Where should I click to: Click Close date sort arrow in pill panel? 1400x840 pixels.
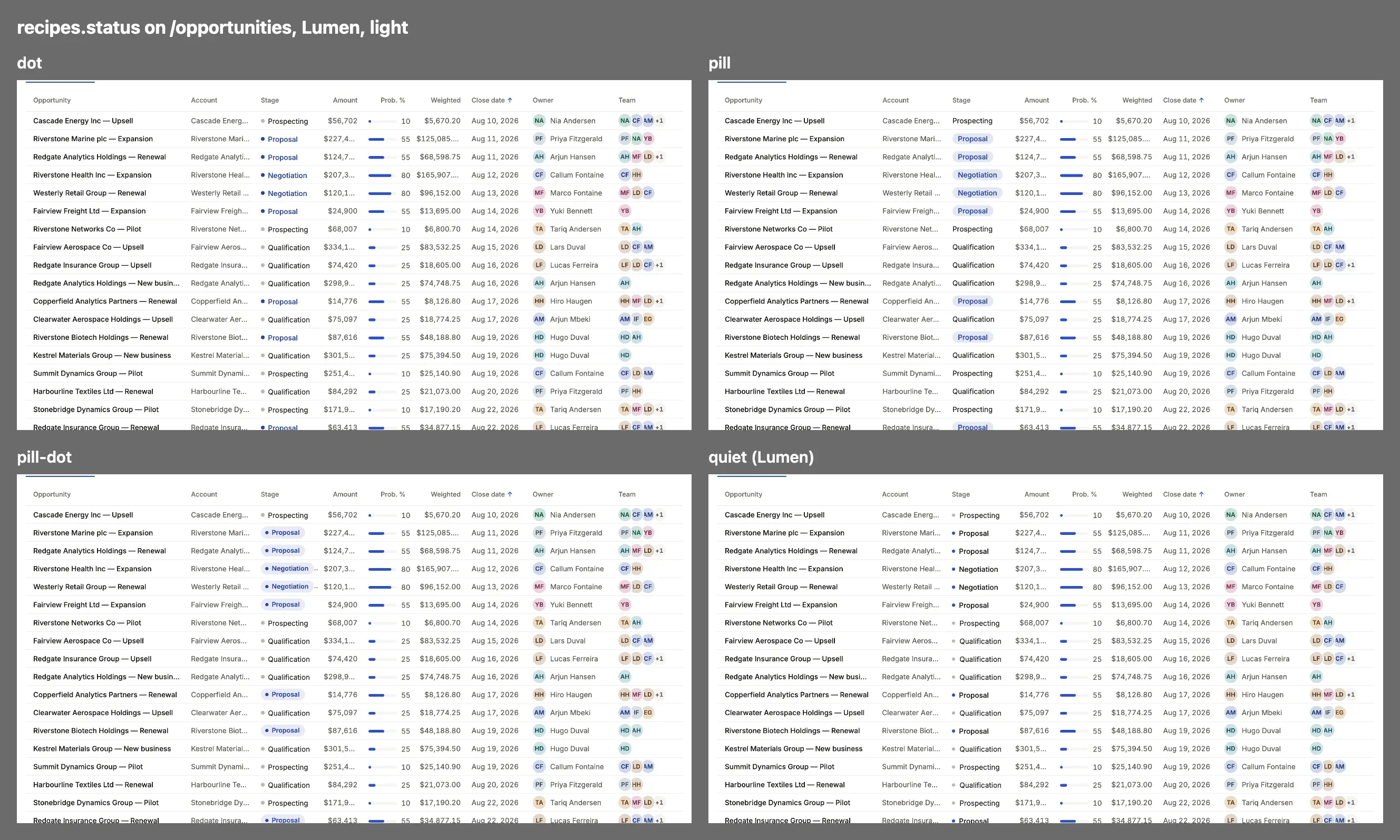[1201, 100]
